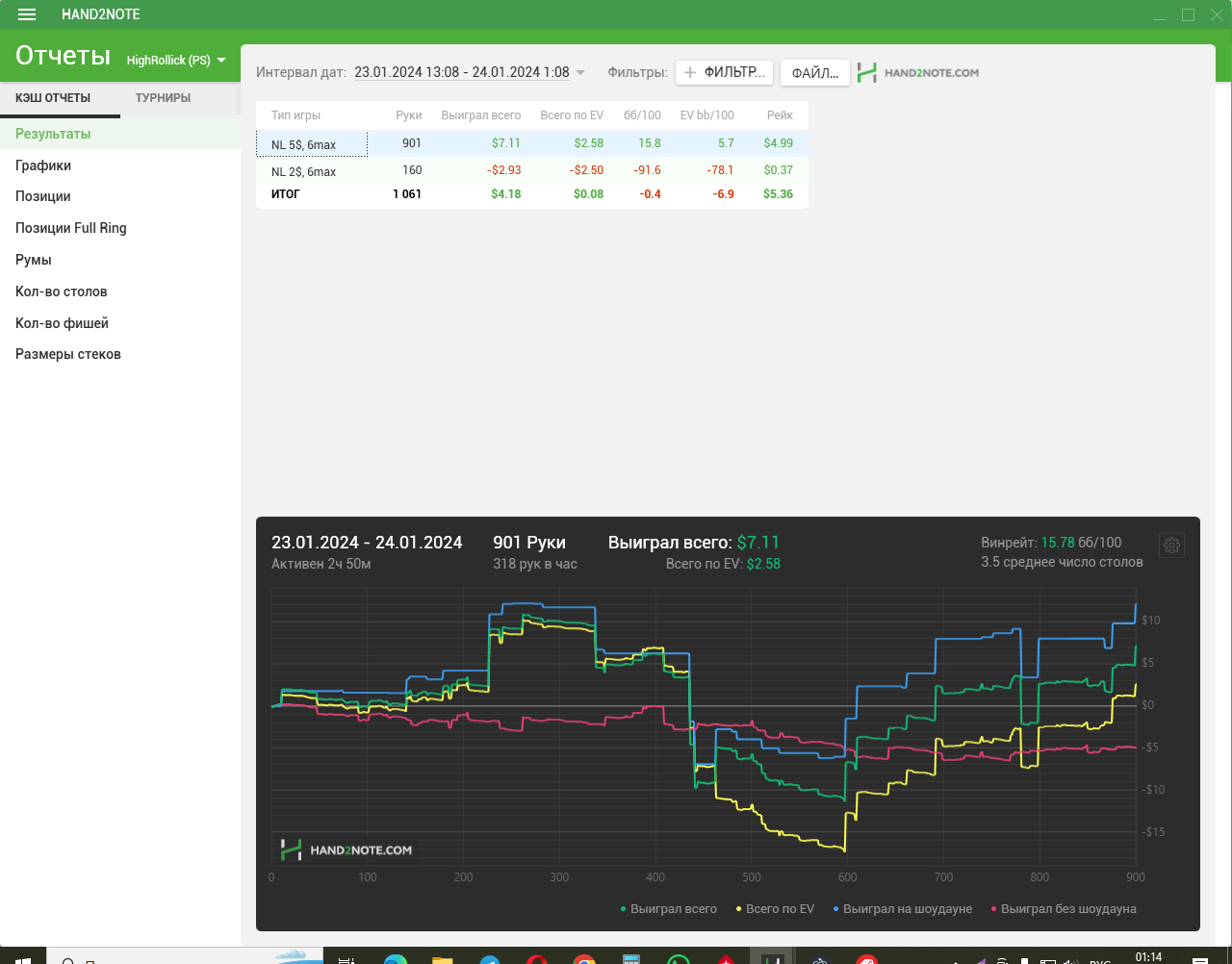Image resolution: width=1232 pixels, height=964 pixels.
Task: Toggle the Выиграл на шоудауне legend line
Action: [x=903, y=908]
